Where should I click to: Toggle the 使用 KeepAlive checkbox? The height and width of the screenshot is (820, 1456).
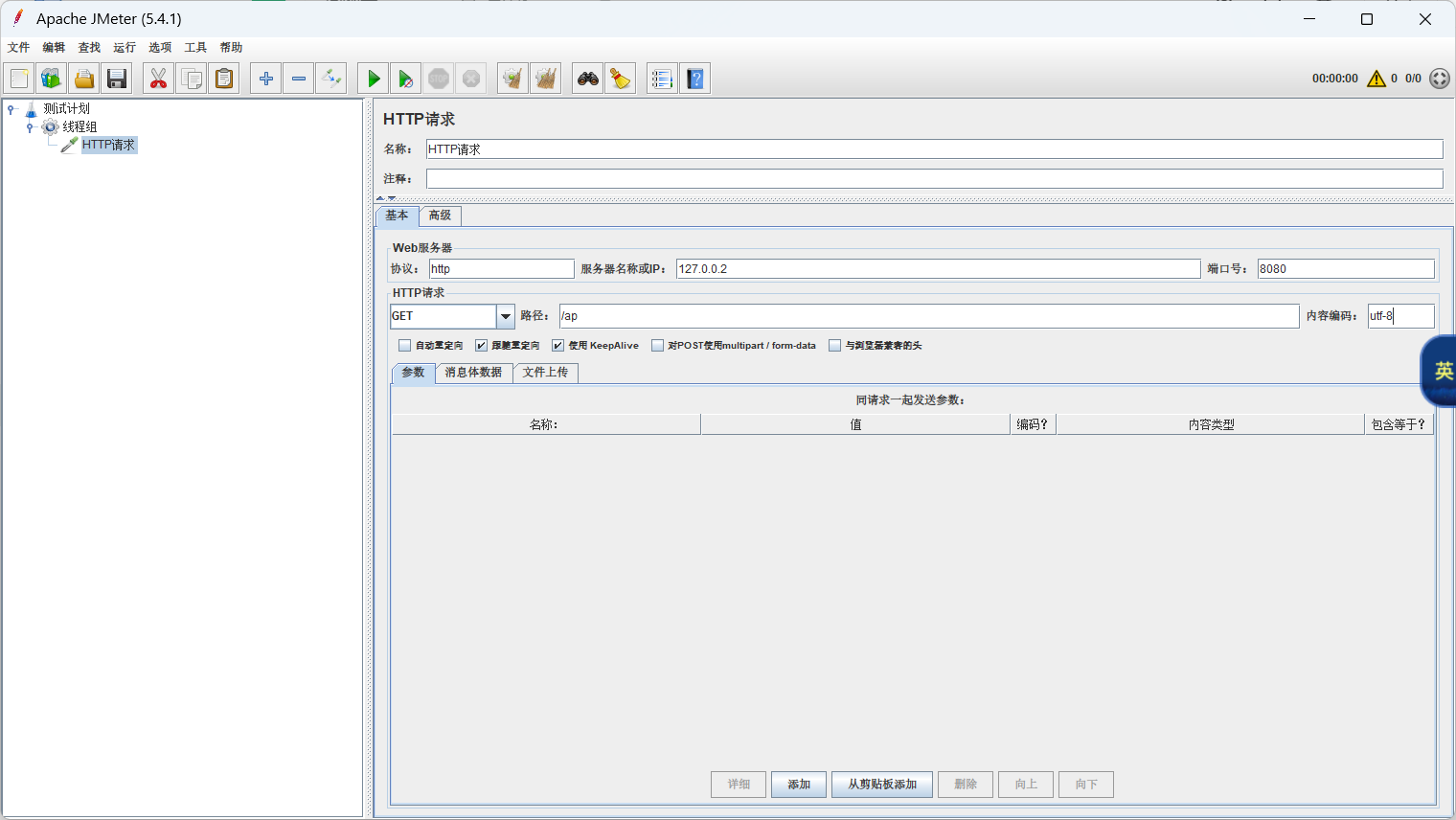(x=557, y=346)
